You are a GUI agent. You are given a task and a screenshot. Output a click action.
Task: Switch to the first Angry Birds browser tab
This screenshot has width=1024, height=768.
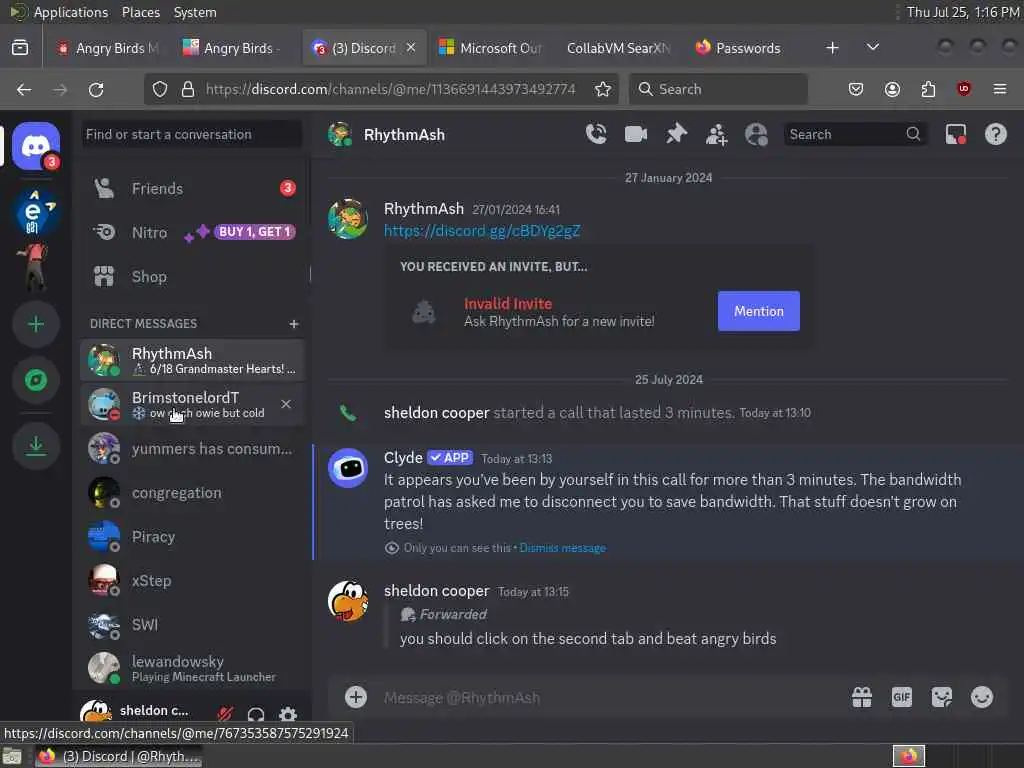point(108,48)
